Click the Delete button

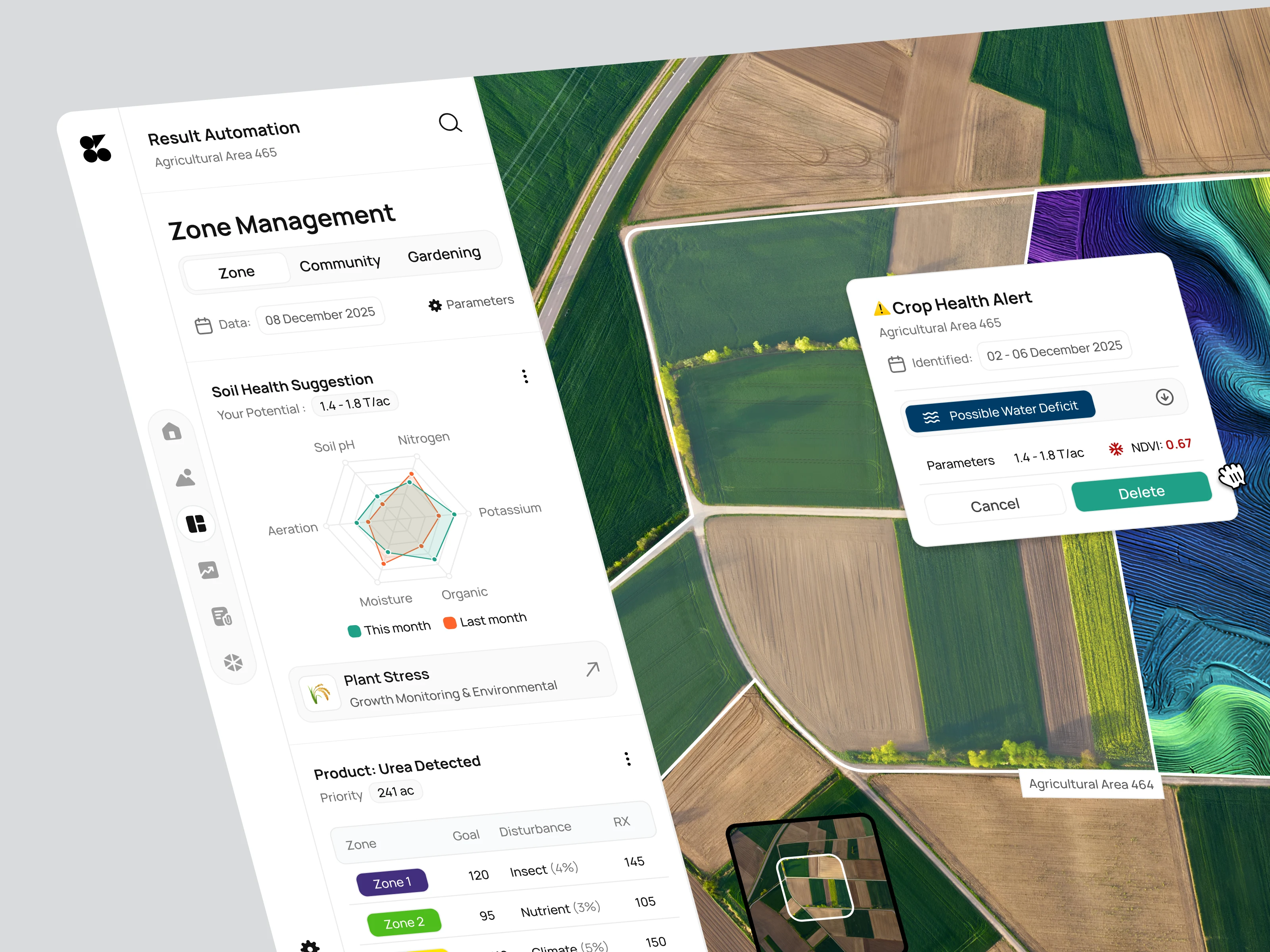(1141, 492)
